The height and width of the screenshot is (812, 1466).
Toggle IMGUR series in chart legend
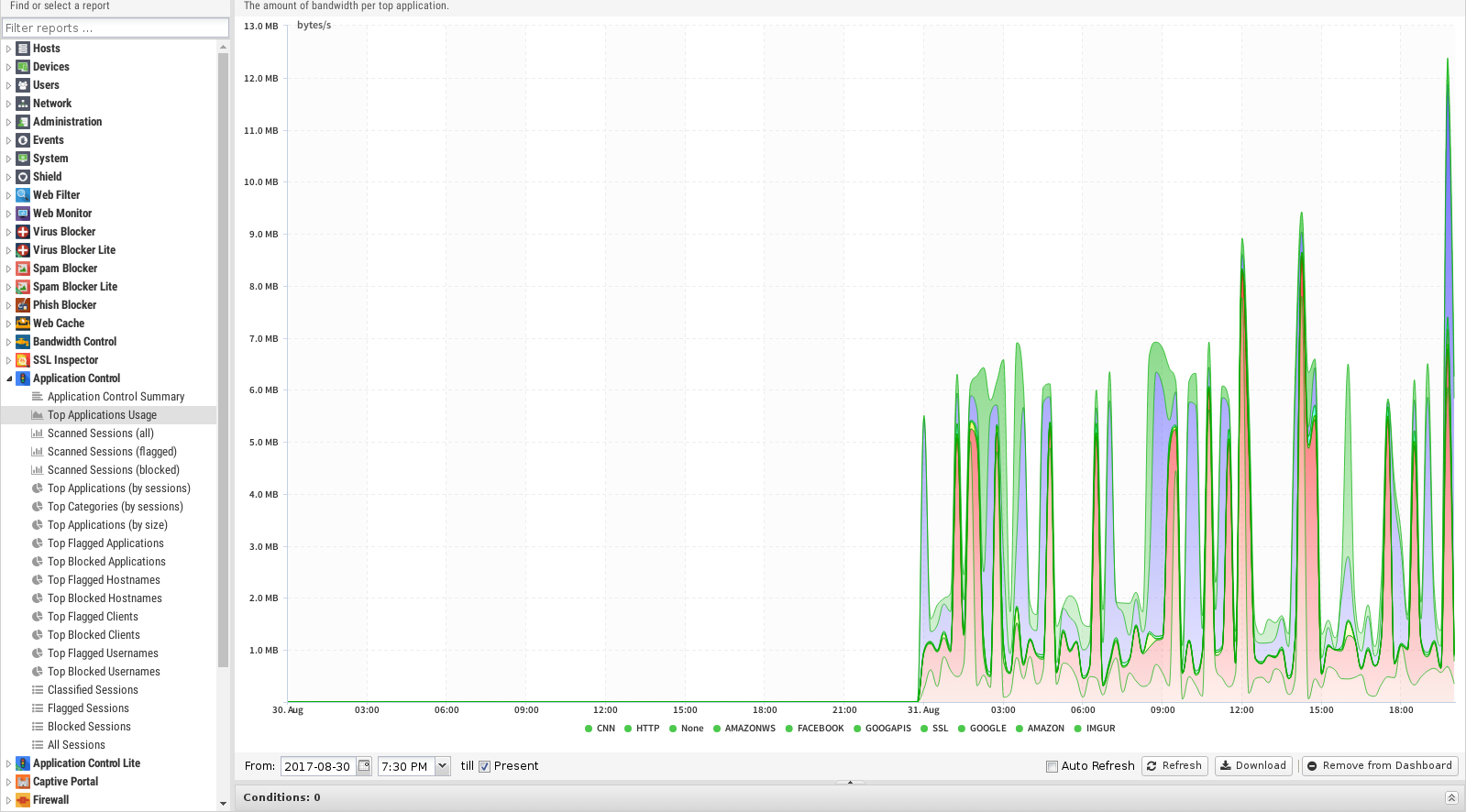[x=1095, y=729]
